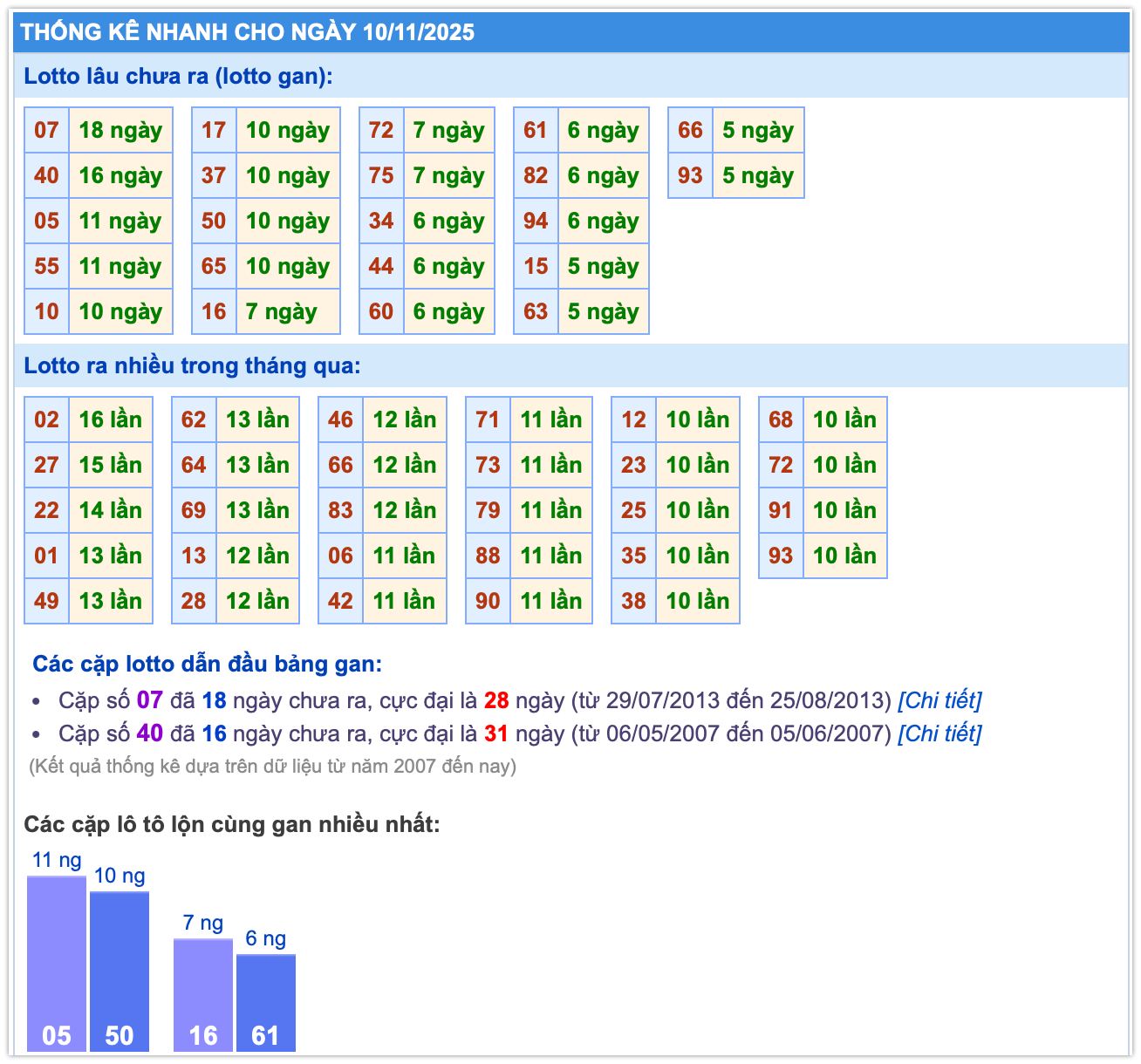Click the Lotto ra nhiều trong tháng qua heading
1141x1064 pixels.
click(192, 365)
